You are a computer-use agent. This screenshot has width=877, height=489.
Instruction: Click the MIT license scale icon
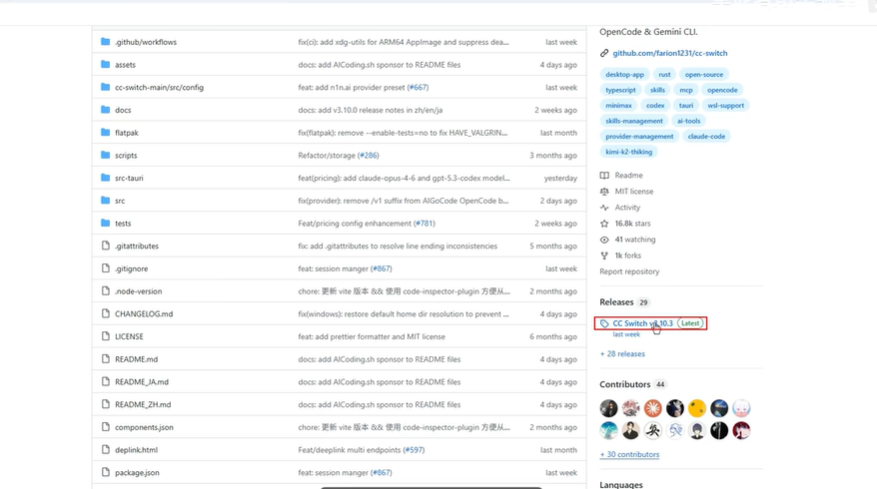pyautogui.click(x=604, y=191)
